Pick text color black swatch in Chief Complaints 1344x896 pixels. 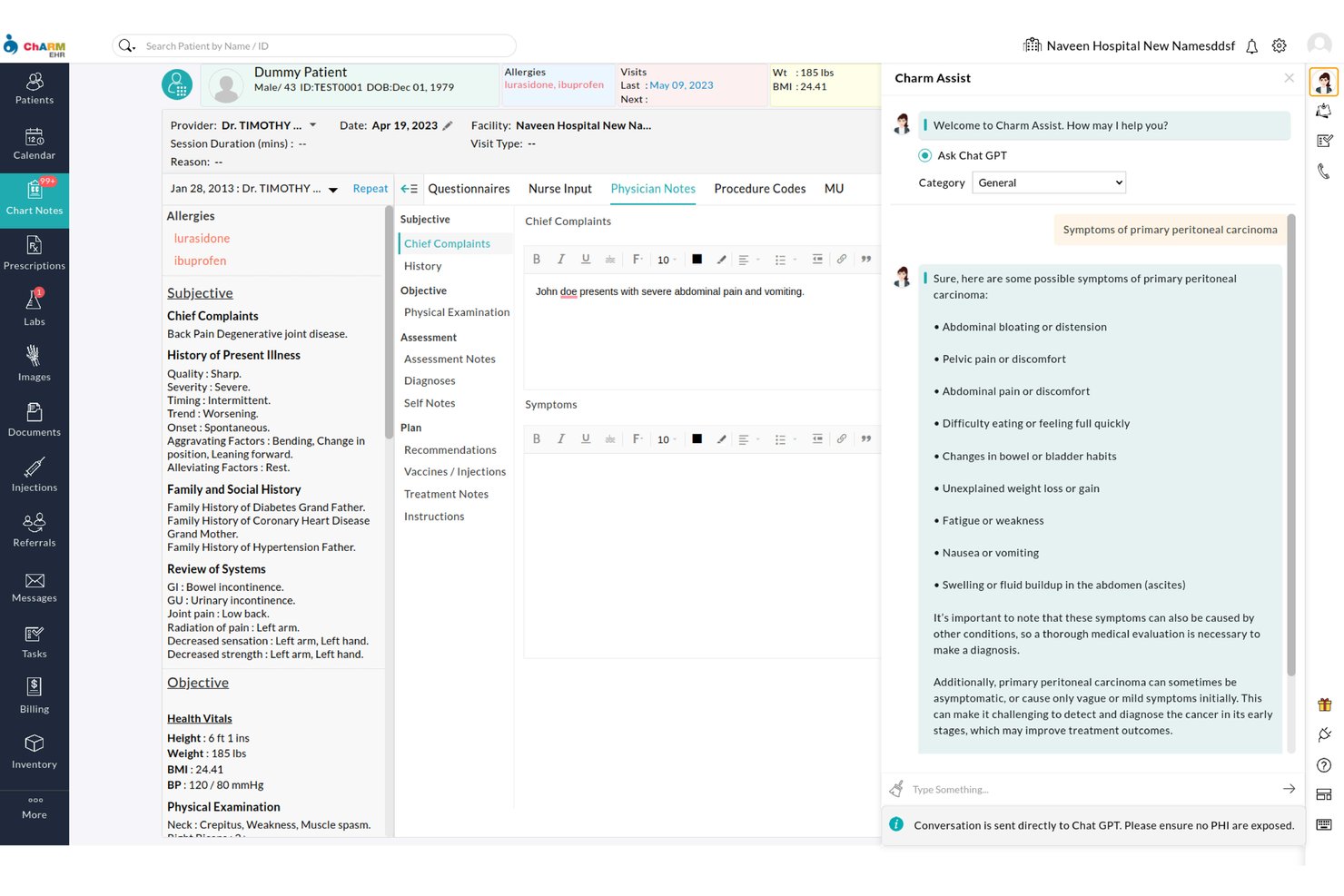point(697,259)
